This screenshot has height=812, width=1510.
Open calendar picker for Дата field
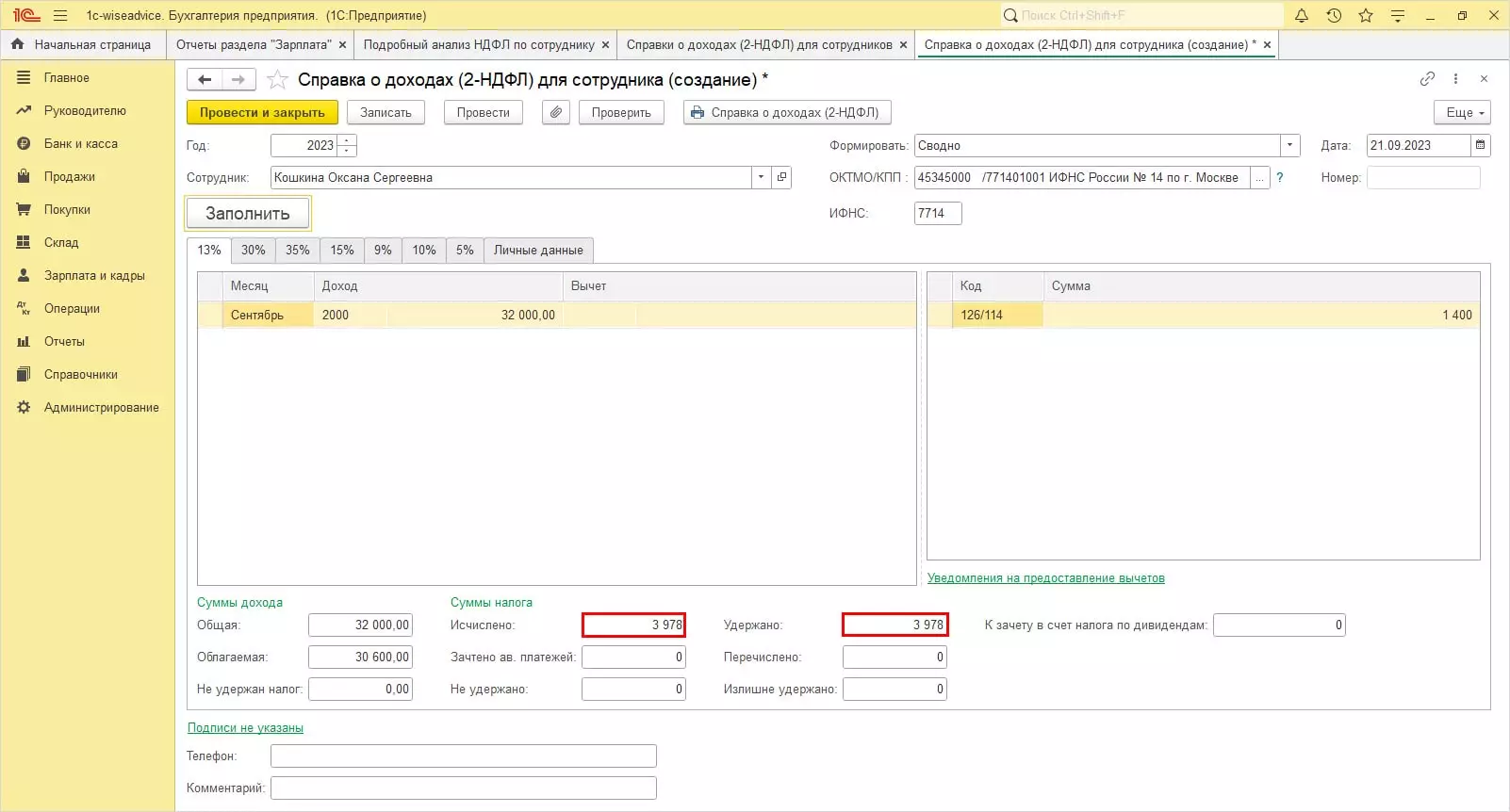(1480, 145)
